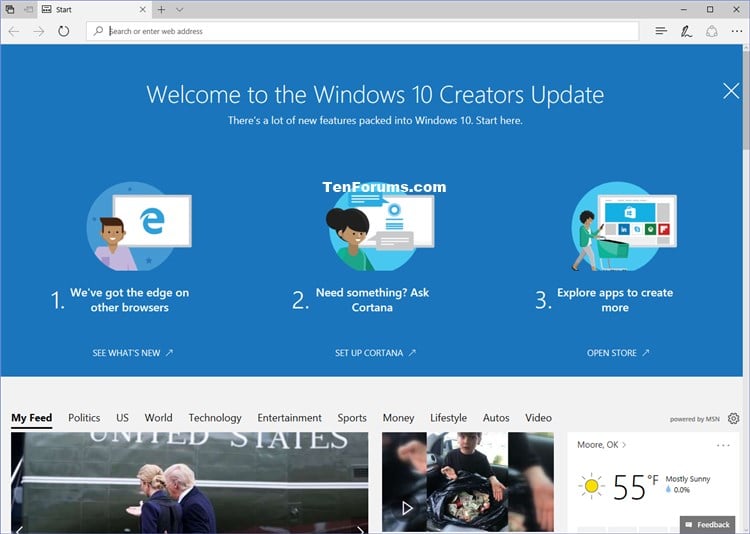Click OPEN STORE link
750x534 pixels.
[618, 353]
